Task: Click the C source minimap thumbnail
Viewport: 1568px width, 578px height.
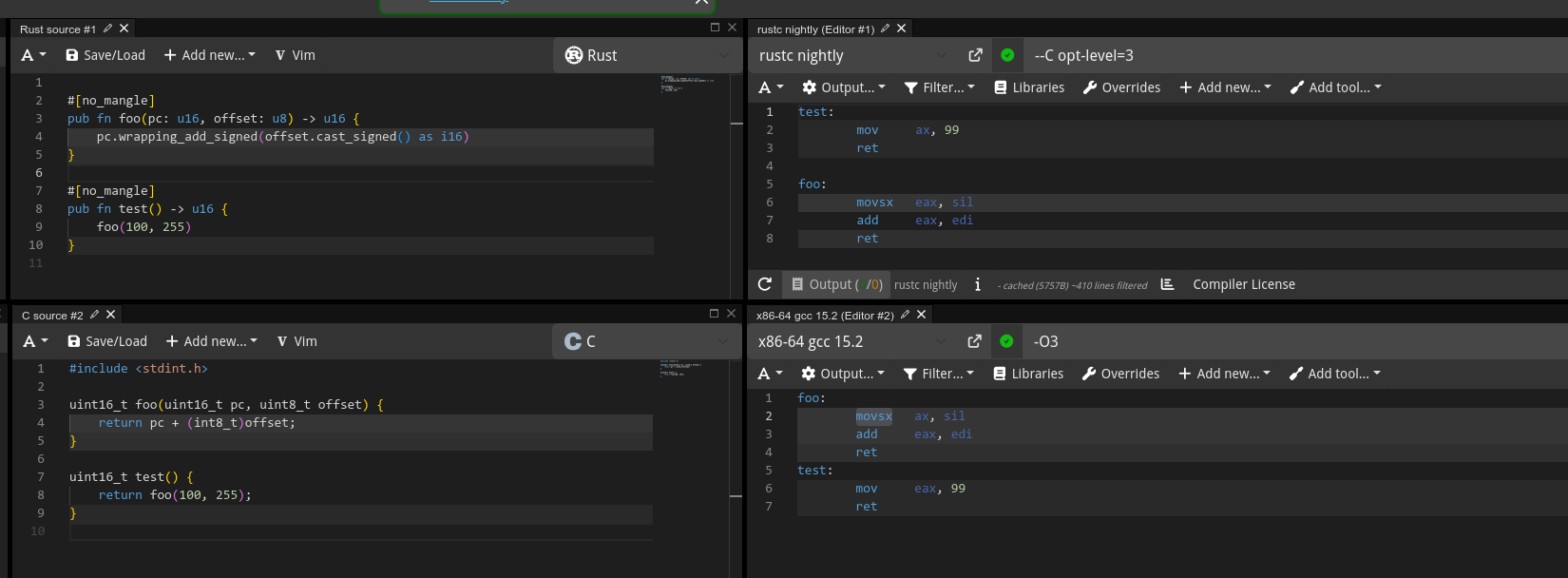Action: click(681, 369)
